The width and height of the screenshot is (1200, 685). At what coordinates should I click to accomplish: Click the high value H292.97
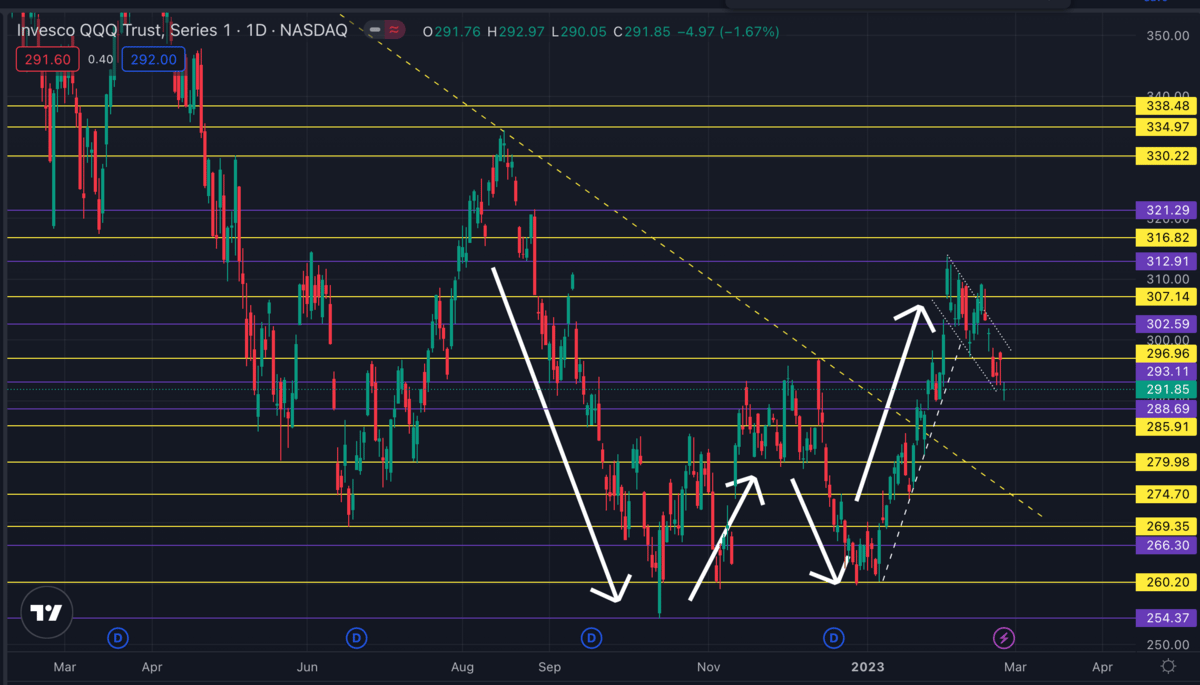(515, 32)
